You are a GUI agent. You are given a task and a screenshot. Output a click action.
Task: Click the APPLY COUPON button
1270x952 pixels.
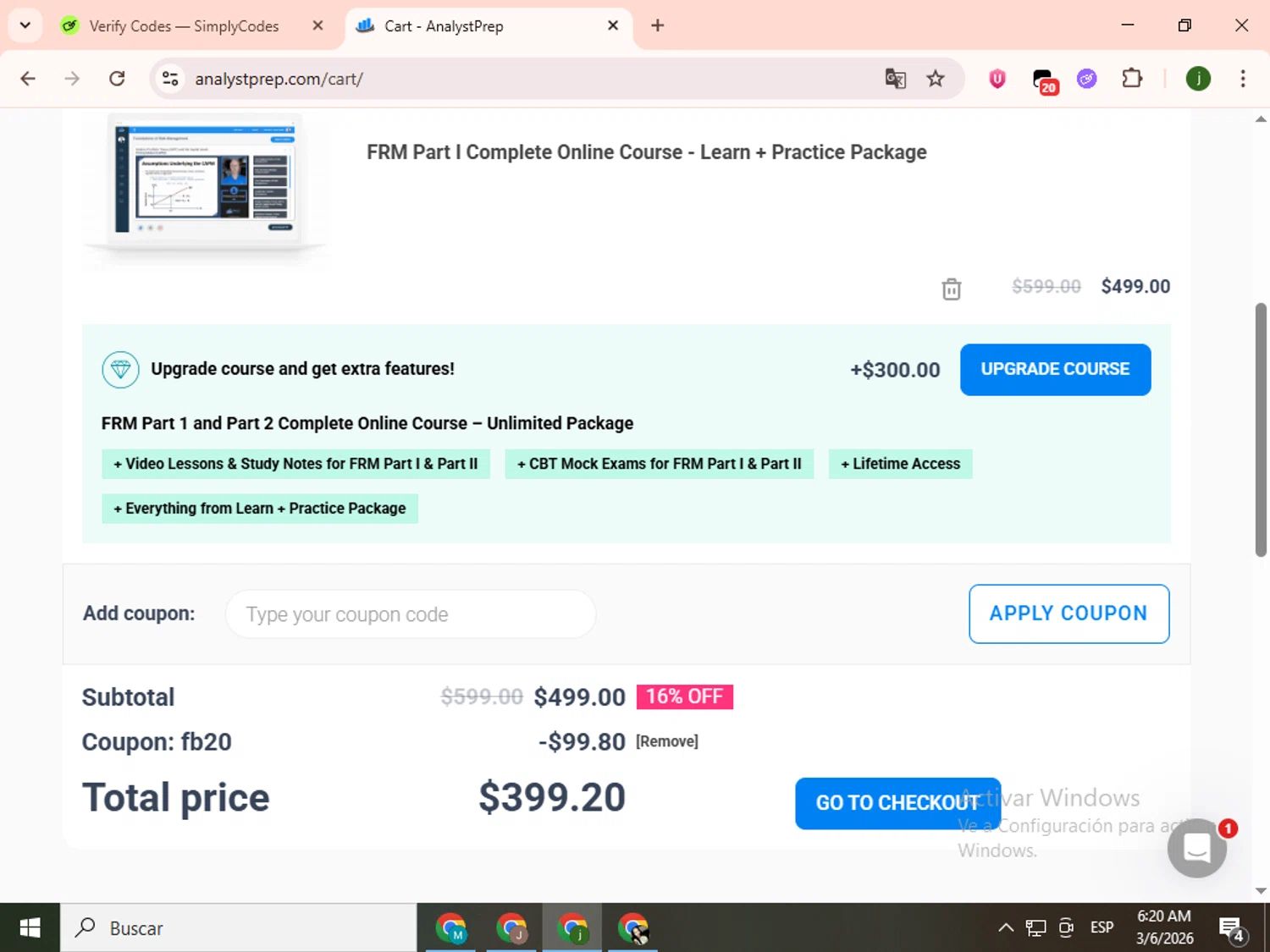pos(1068,614)
